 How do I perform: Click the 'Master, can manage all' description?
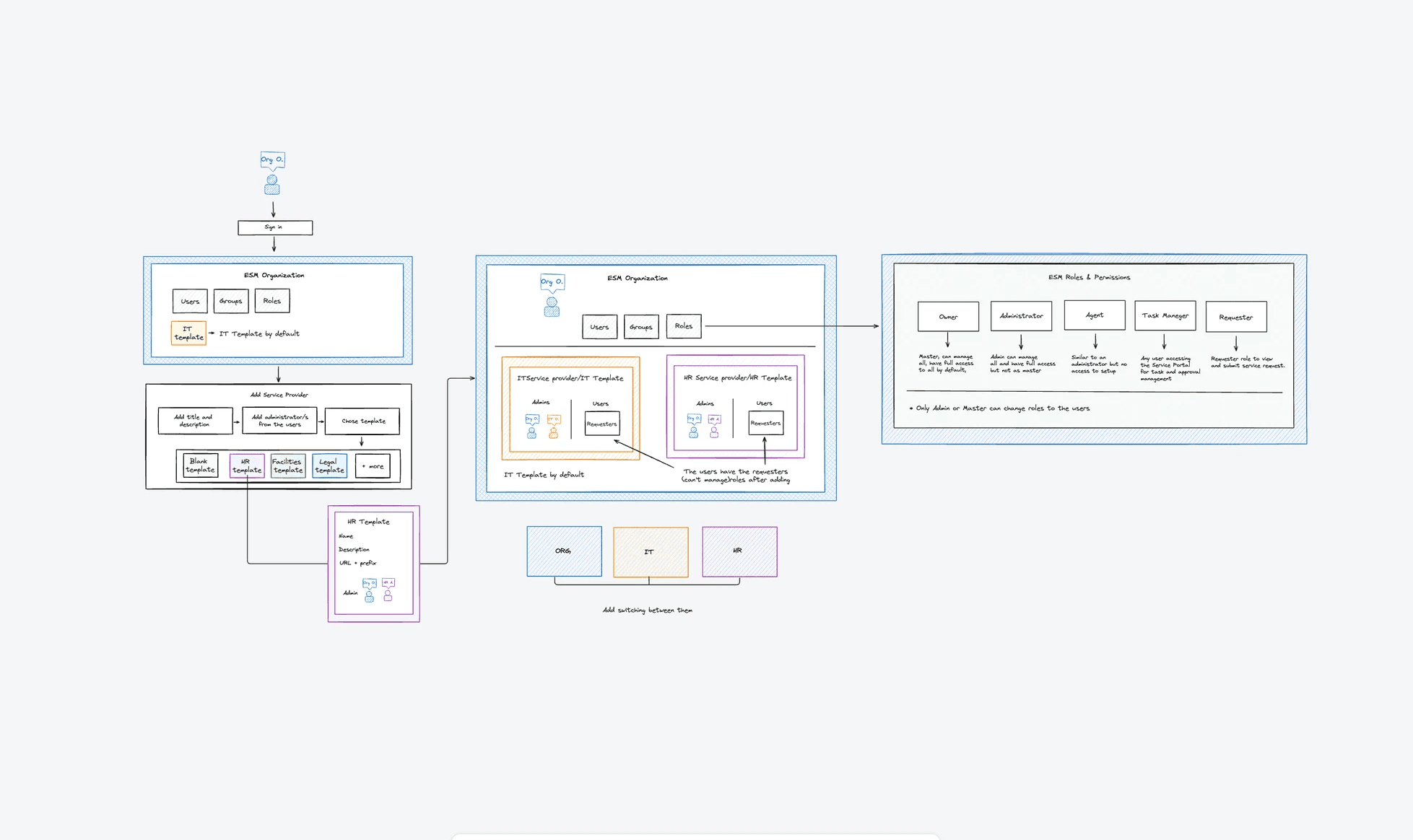click(946, 363)
